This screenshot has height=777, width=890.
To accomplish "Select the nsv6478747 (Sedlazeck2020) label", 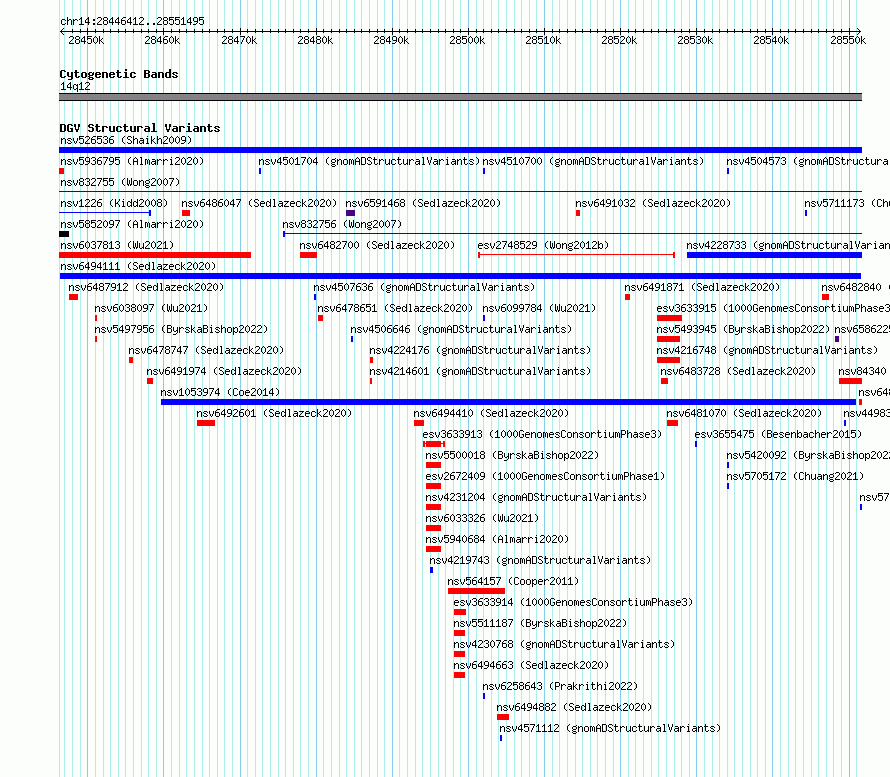I will [206, 350].
